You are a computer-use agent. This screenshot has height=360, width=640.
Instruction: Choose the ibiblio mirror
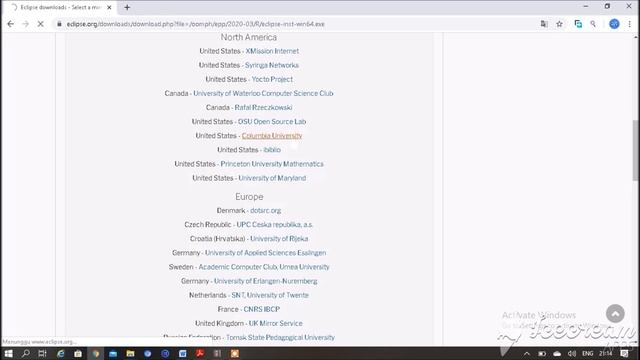(x=272, y=150)
